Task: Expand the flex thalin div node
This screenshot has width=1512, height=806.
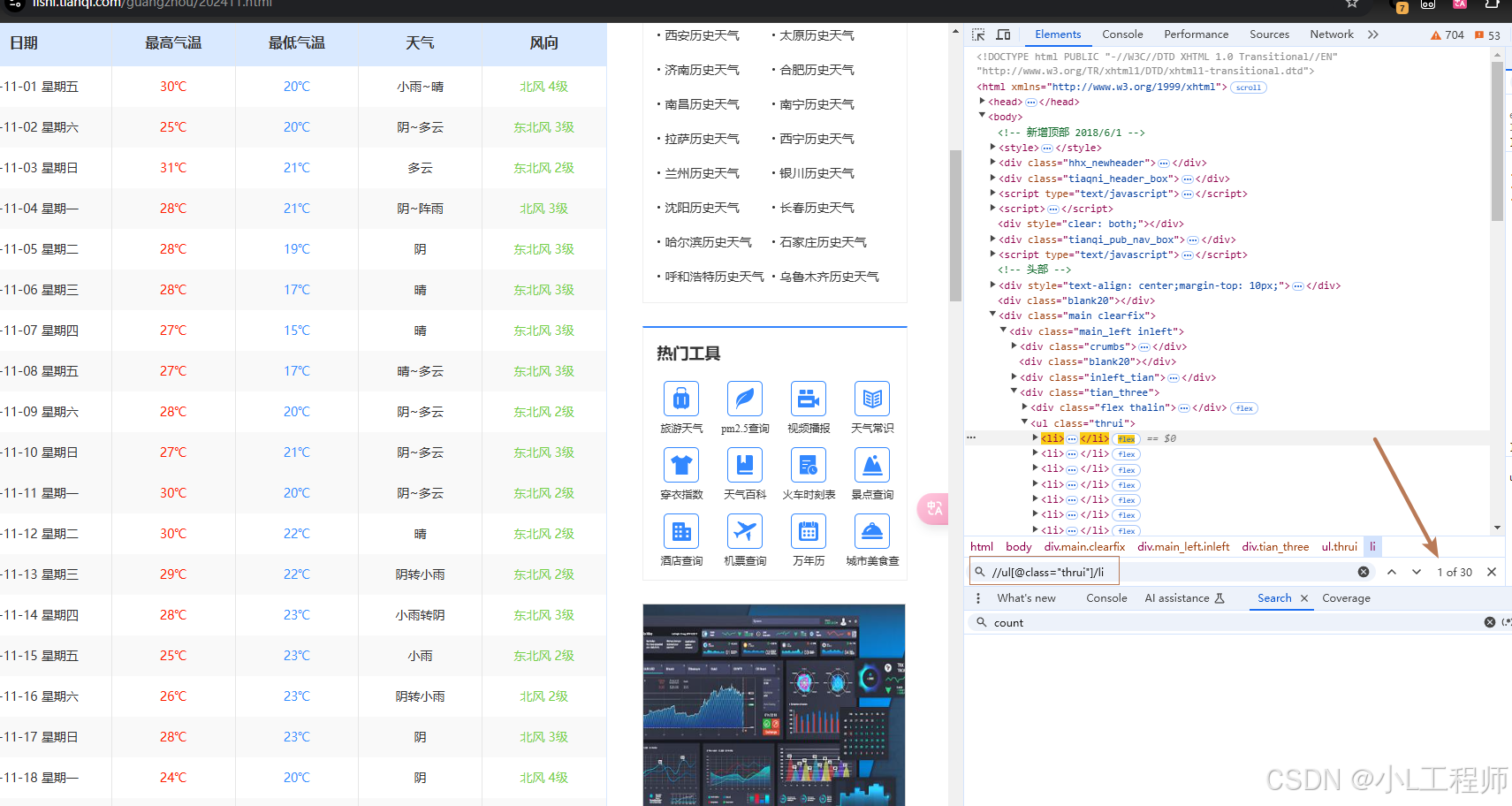Action: [x=1025, y=407]
